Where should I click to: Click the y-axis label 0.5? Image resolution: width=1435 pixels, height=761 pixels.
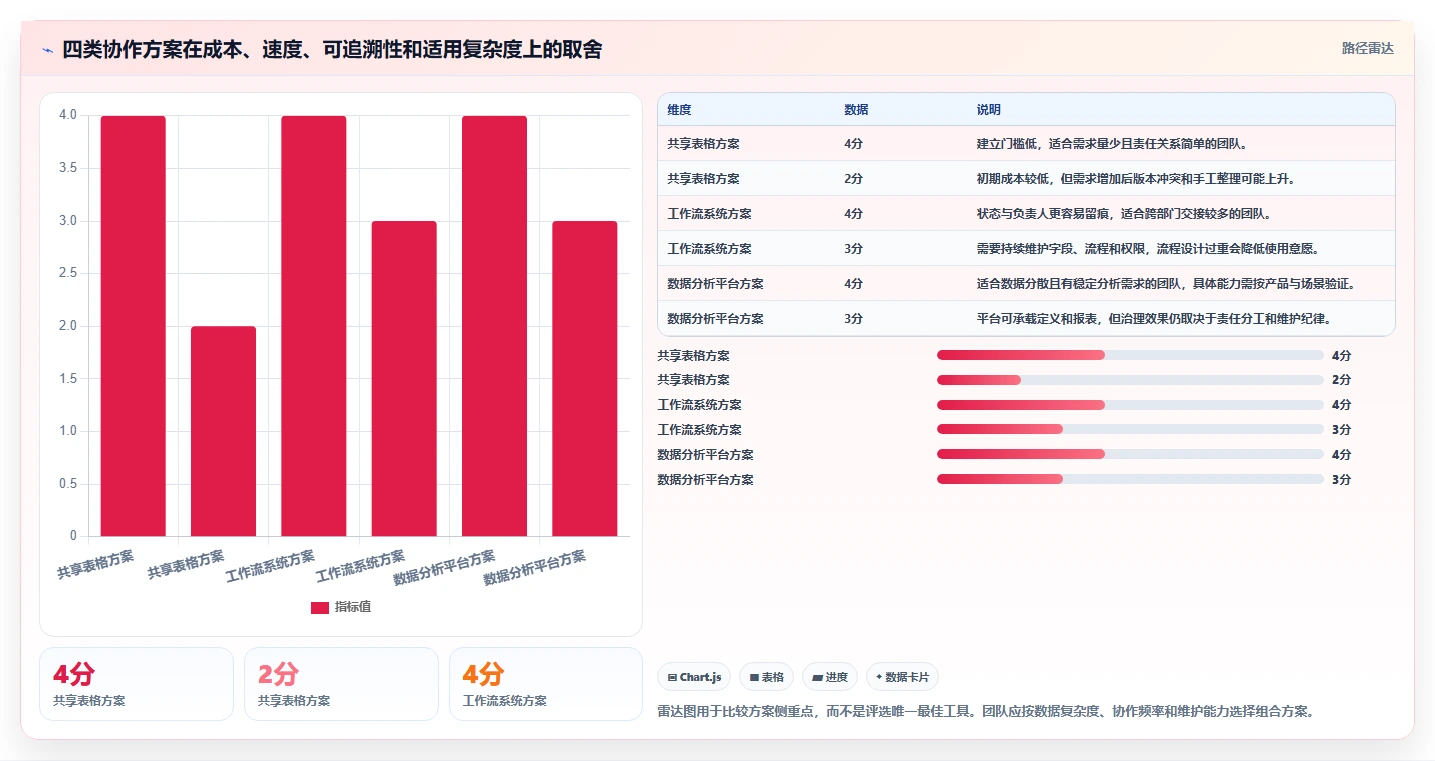pos(68,484)
